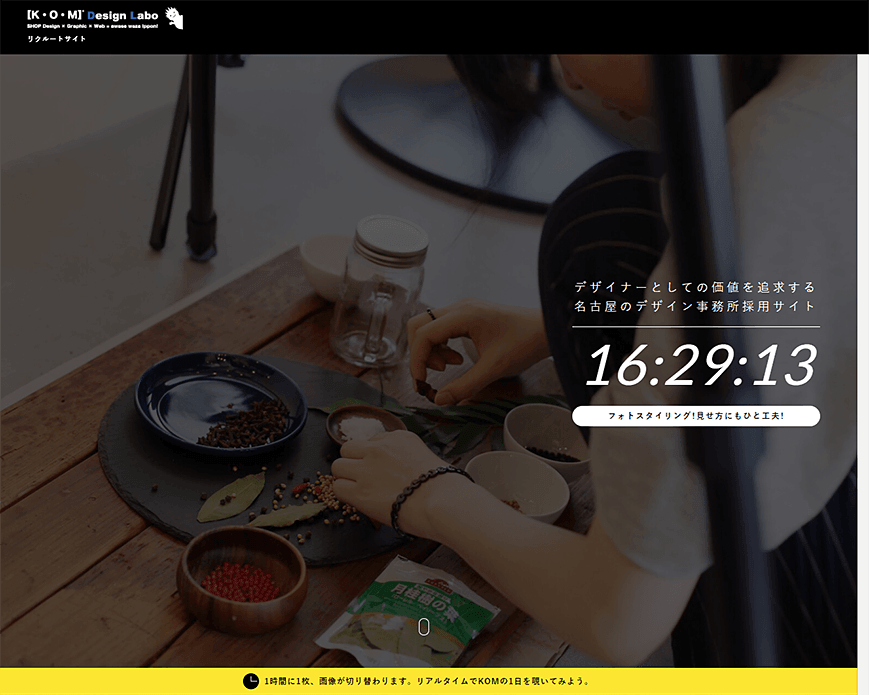Click the navy blue plate in photo

tap(221, 402)
